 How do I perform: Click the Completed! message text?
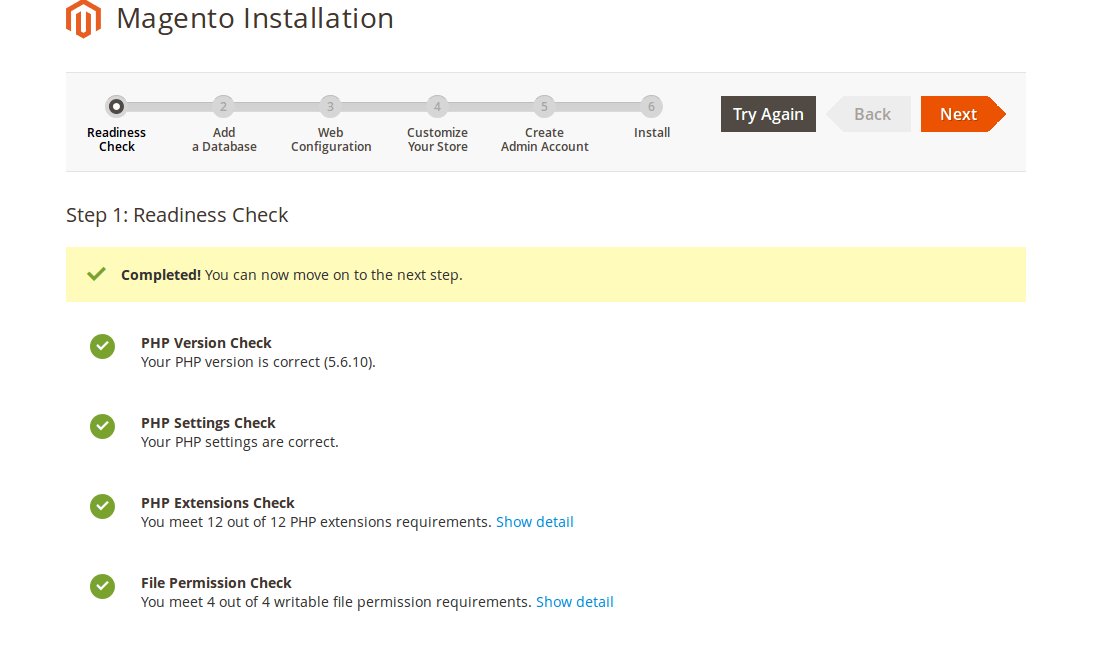292,275
